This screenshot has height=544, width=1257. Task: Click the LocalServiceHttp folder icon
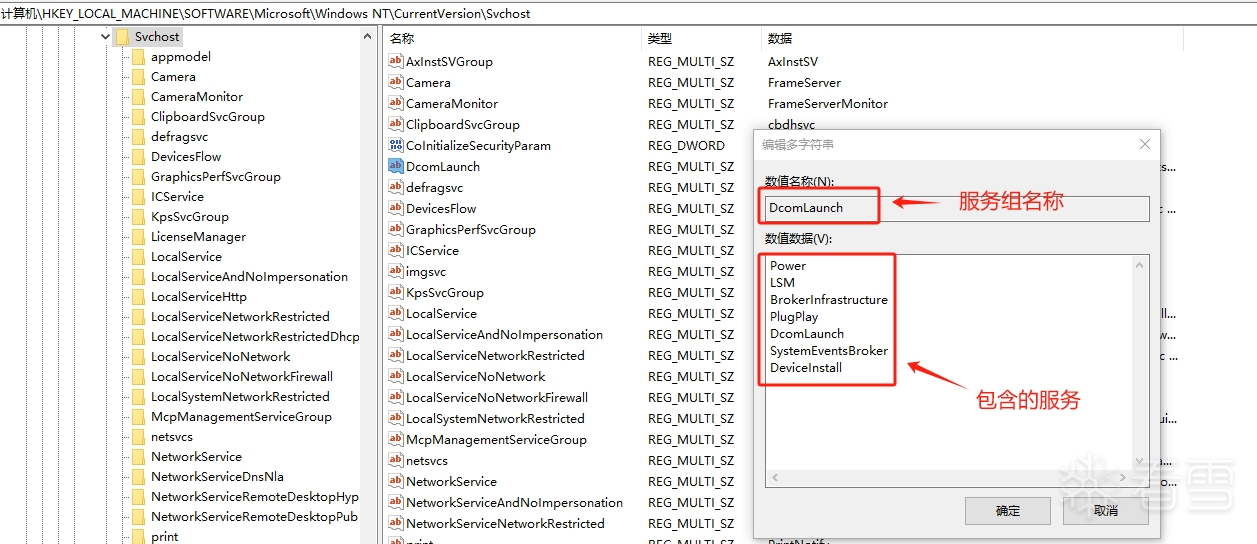pos(138,297)
